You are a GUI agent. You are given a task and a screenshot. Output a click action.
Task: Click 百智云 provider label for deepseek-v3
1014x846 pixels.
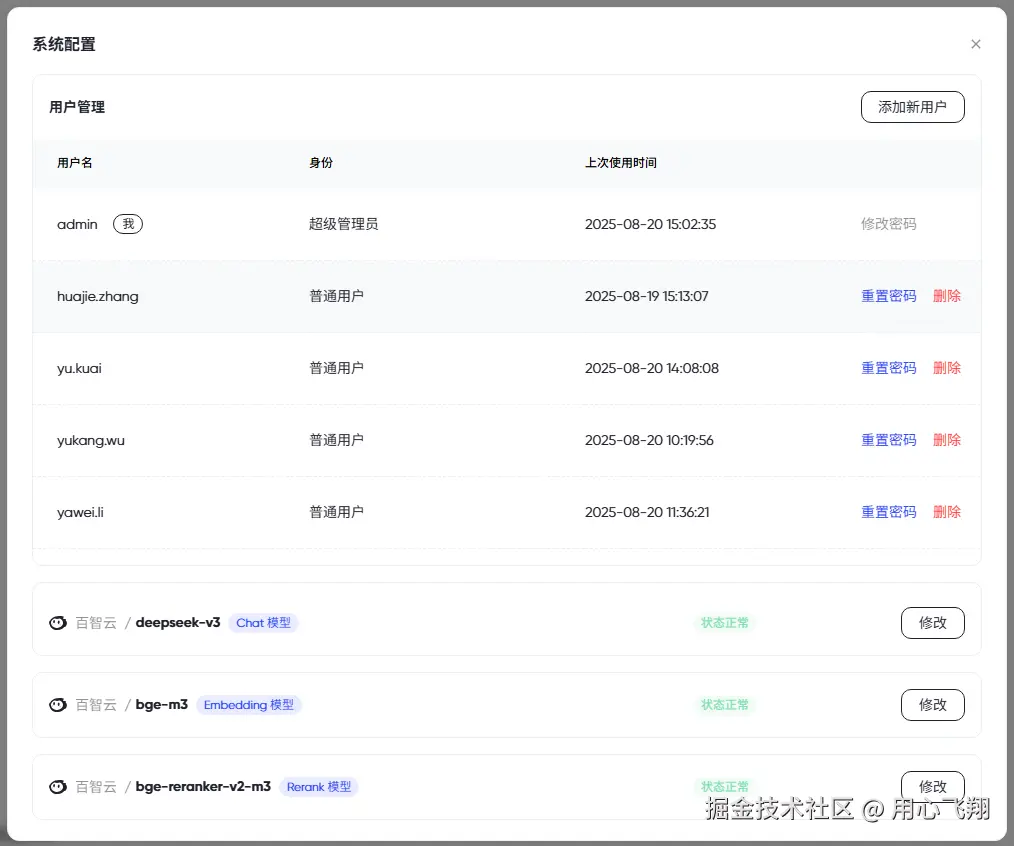click(x=96, y=623)
